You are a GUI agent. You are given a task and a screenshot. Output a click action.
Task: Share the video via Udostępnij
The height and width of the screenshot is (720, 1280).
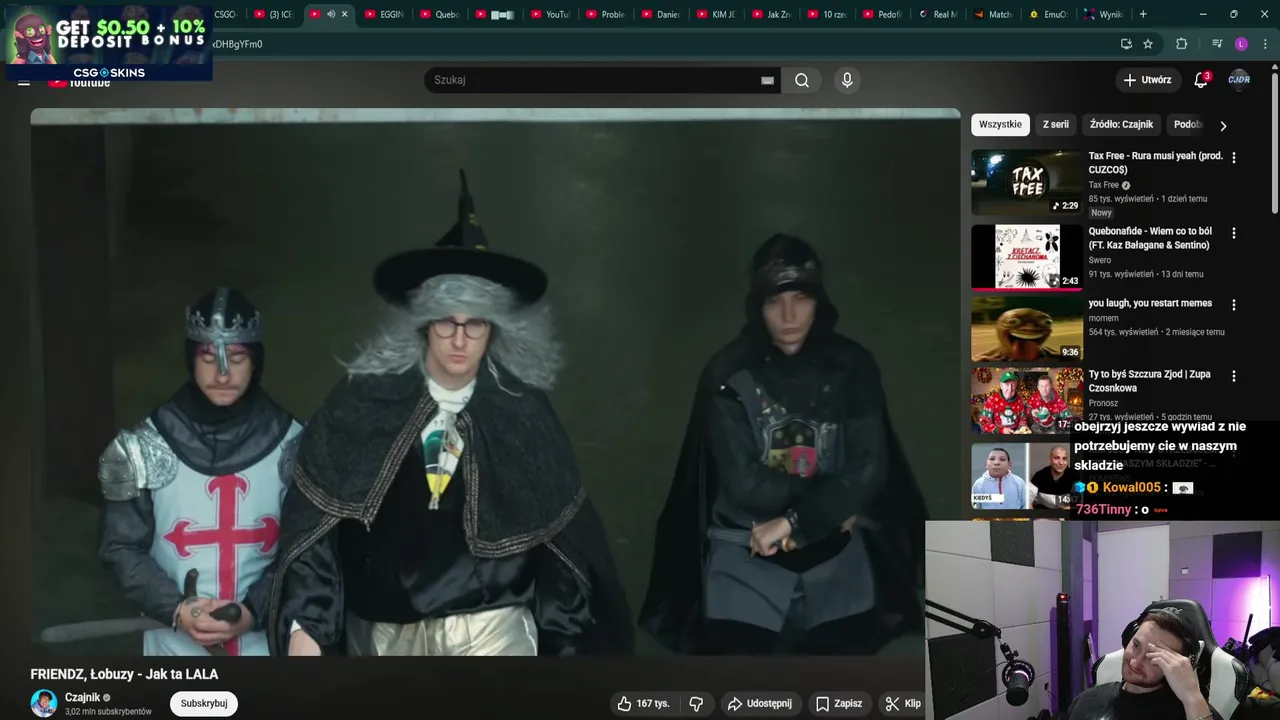[x=759, y=704]
